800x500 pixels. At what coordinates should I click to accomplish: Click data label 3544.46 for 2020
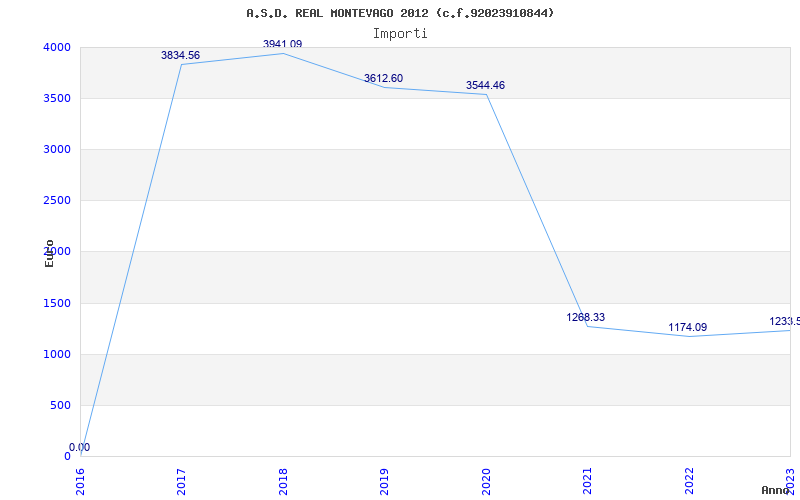(x=485, y=85)
